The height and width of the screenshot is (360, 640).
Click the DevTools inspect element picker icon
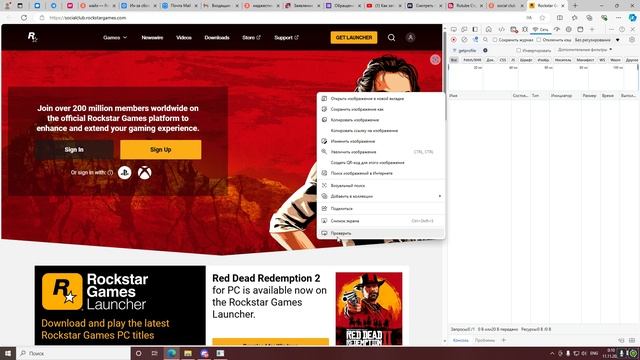tap(453, 29)
